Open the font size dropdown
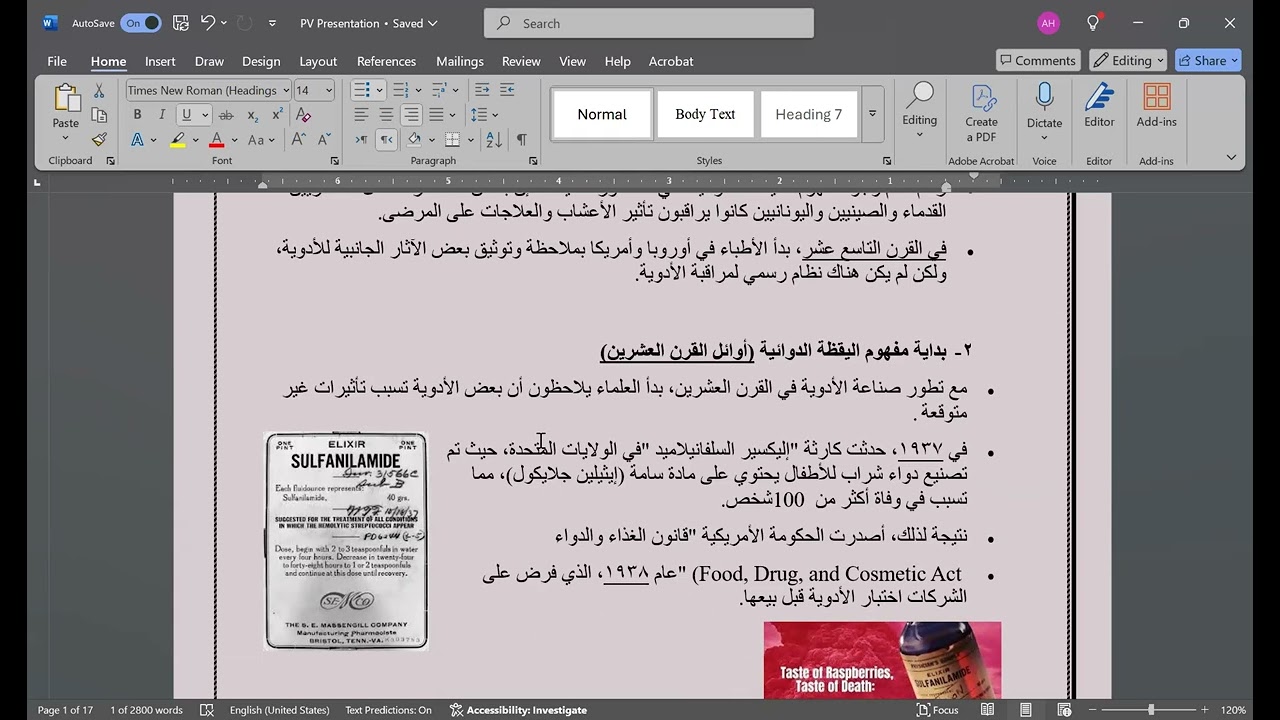 (329, 90)
